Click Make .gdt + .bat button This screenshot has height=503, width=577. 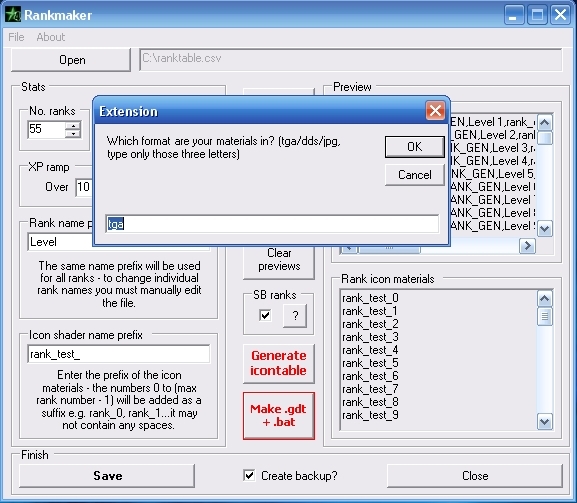(279, 416)
